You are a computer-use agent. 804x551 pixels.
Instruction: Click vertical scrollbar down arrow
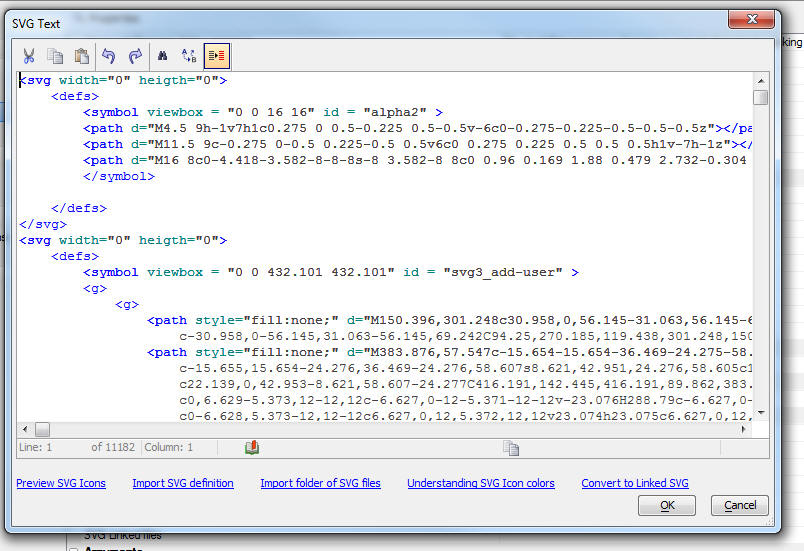[x=761, y=413]
